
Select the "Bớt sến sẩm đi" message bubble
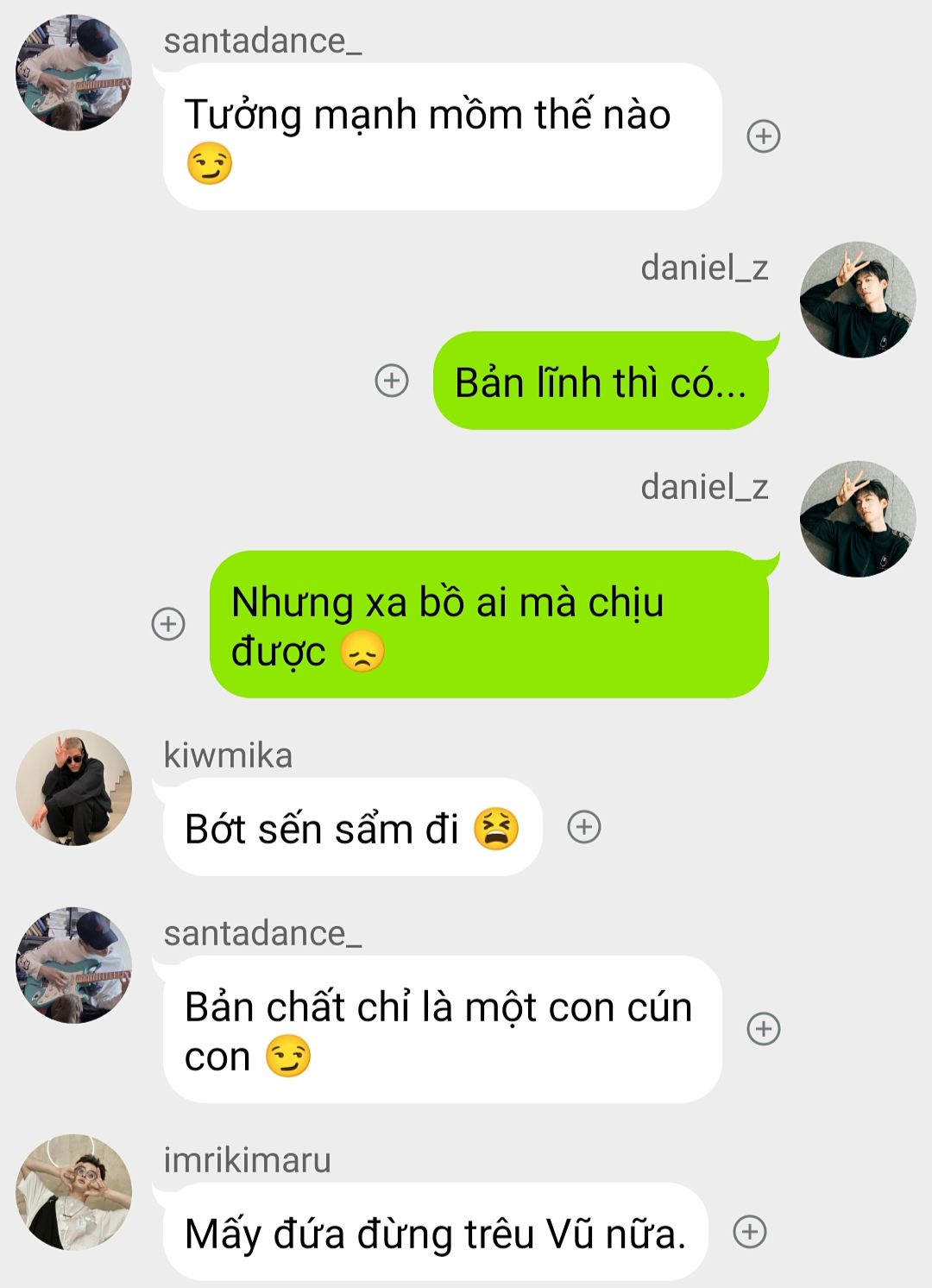tap(352, 827)
